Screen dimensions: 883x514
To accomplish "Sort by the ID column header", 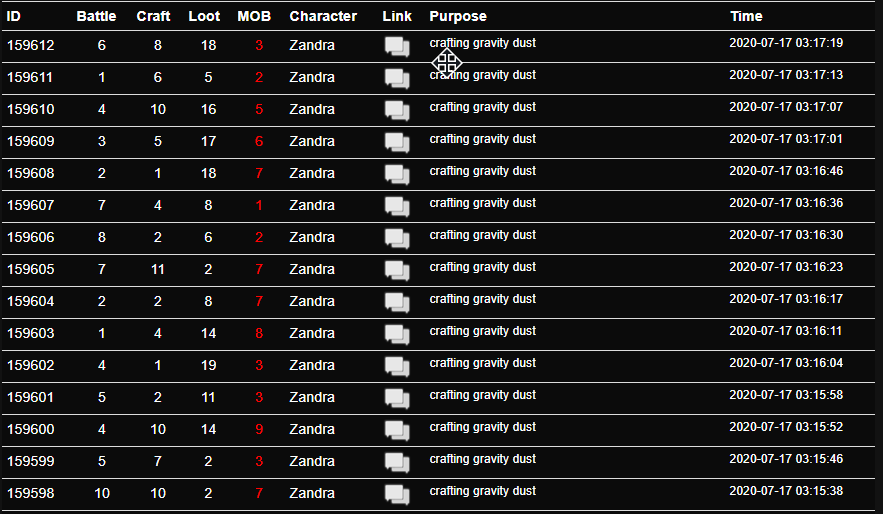I will point(14,16).
